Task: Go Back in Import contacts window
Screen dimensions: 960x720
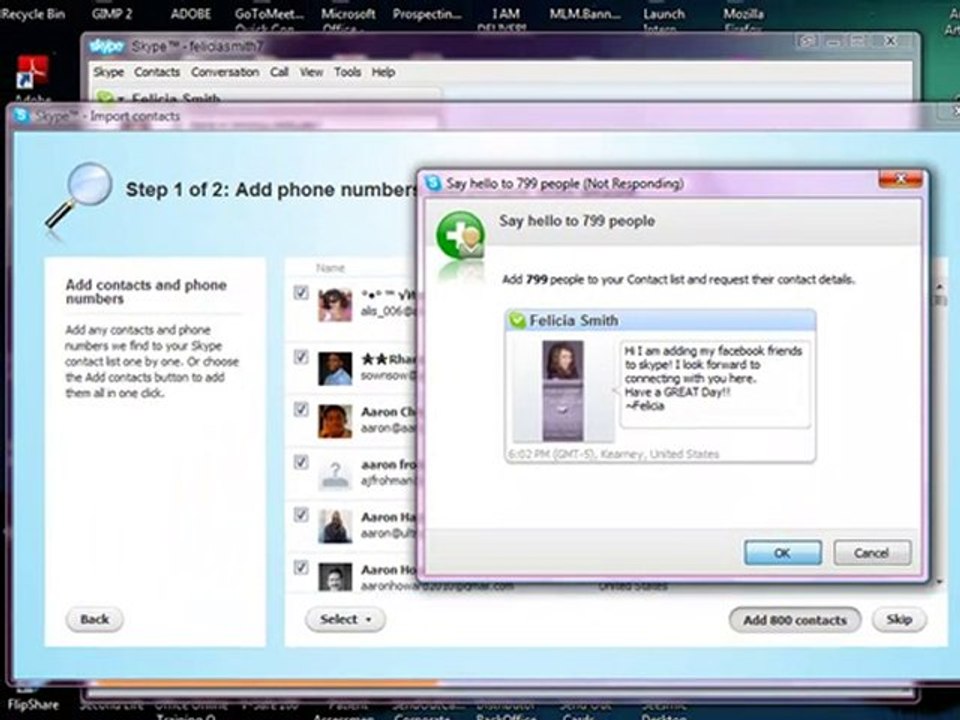Action: (x=94, y=619)
